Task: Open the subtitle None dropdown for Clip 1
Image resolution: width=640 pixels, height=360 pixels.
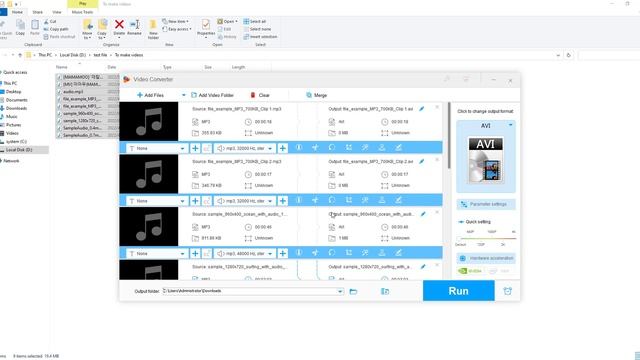Action: (156, 148)
